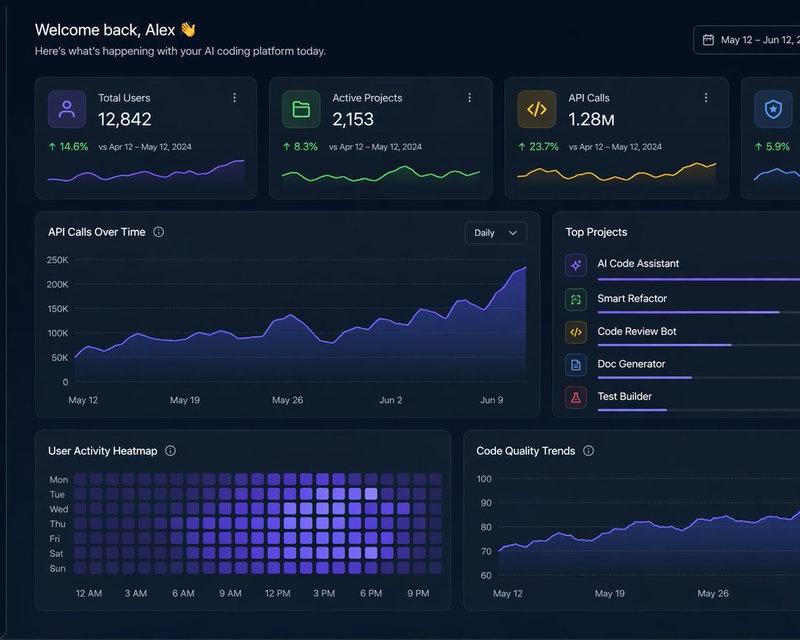Show info for API Calls Over Time
The height and width of the screenshot is (640, 800).
159,232
